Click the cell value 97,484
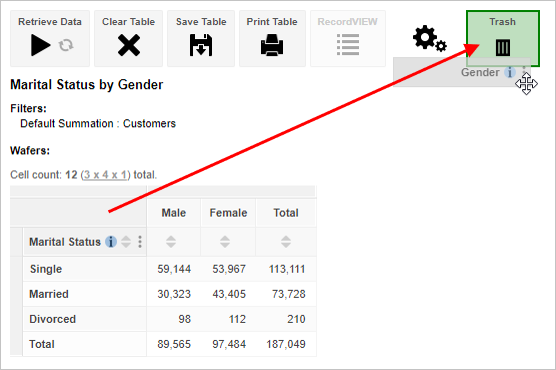The height and width of the screenshot is (370, 556). click(x=229, y=344)
